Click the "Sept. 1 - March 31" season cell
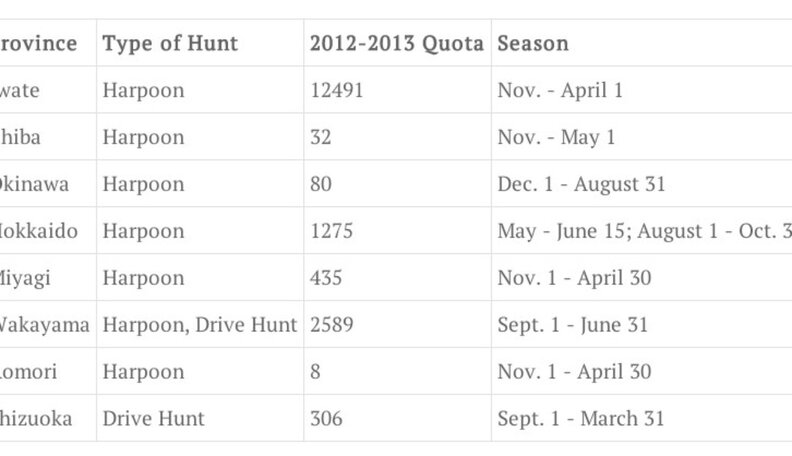The height and width of the screenshot is (456, 792). (x=580, y=419)
